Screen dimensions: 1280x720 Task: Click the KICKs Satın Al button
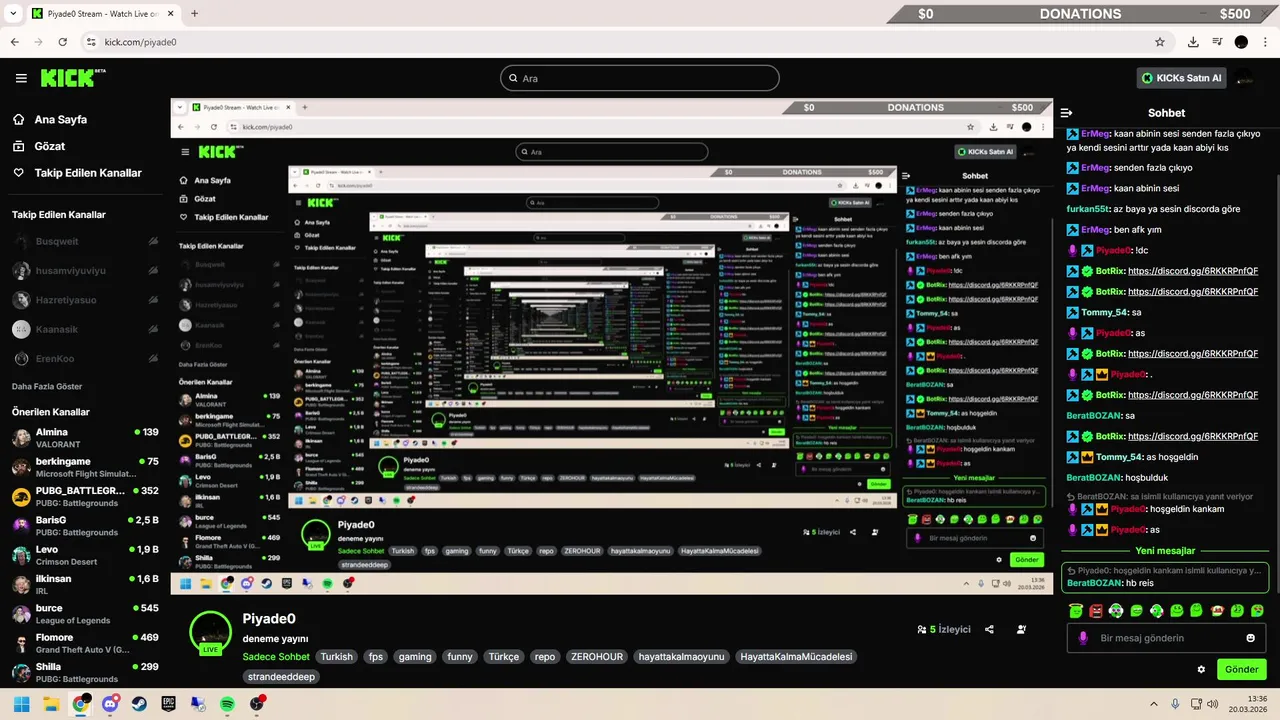coord(1182,78)
